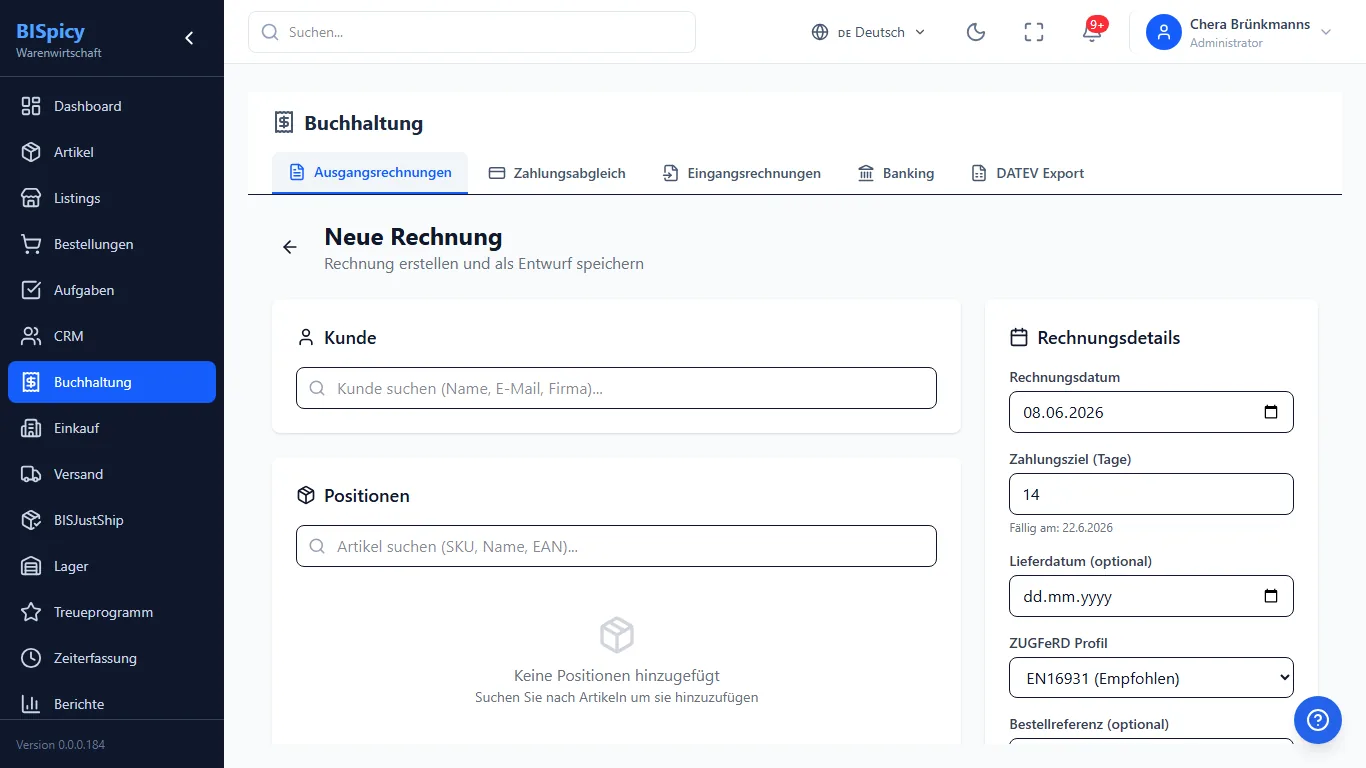Open the Deutsch language dropdown
The height and width of the screenshot is (768, 1366).
[x=868, y=32]
